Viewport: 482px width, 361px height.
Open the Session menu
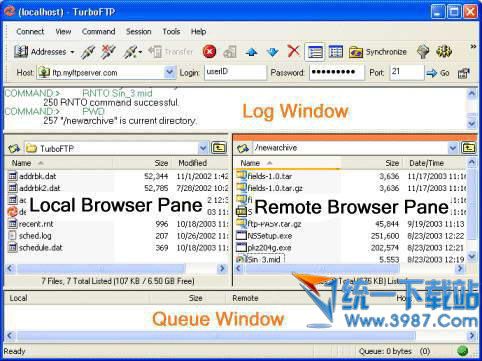tap(138, 31)
